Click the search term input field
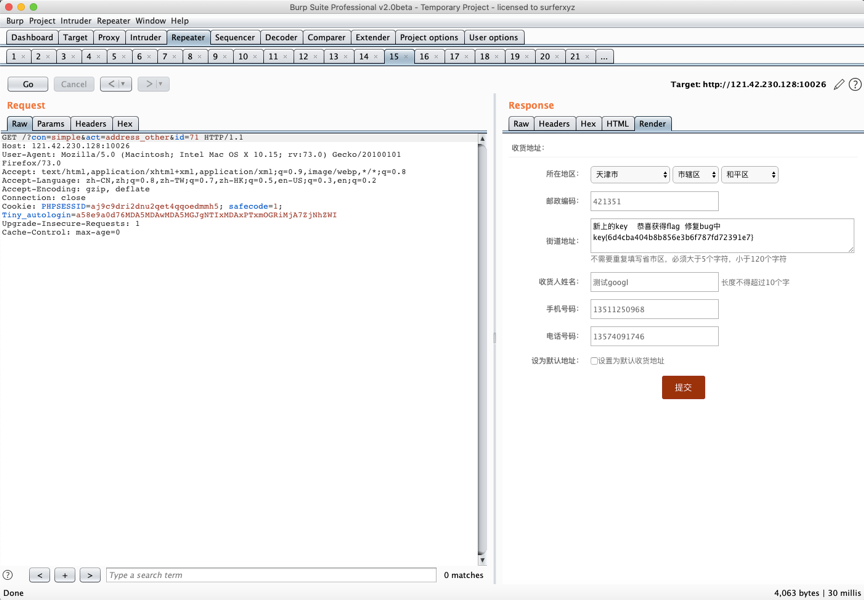 [x=270, y=575]
